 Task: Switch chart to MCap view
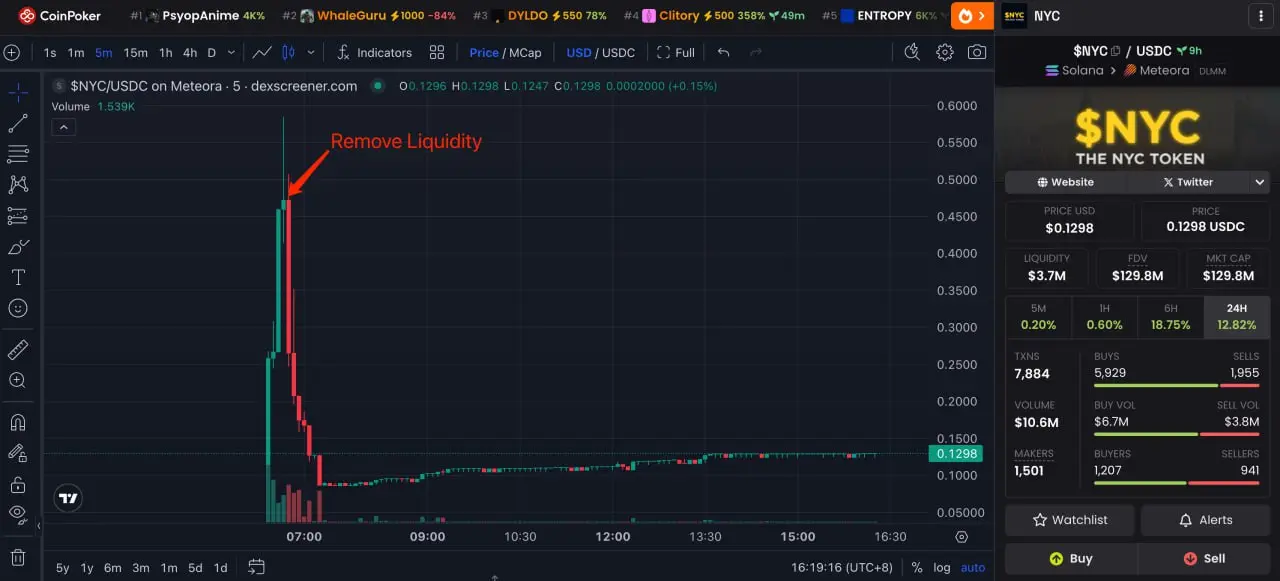[x=526, y=52]
